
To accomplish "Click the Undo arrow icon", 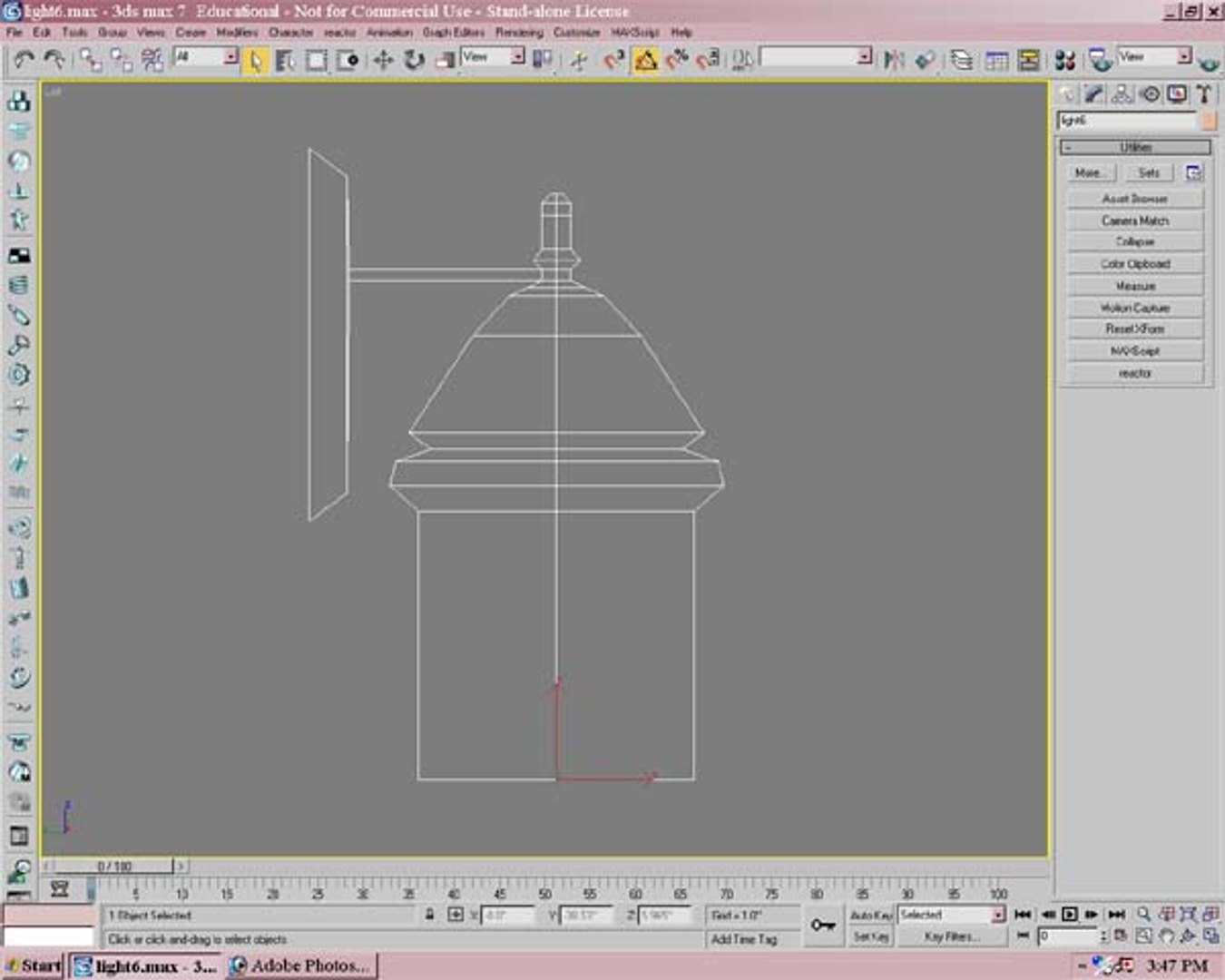I will coord(24,60).
